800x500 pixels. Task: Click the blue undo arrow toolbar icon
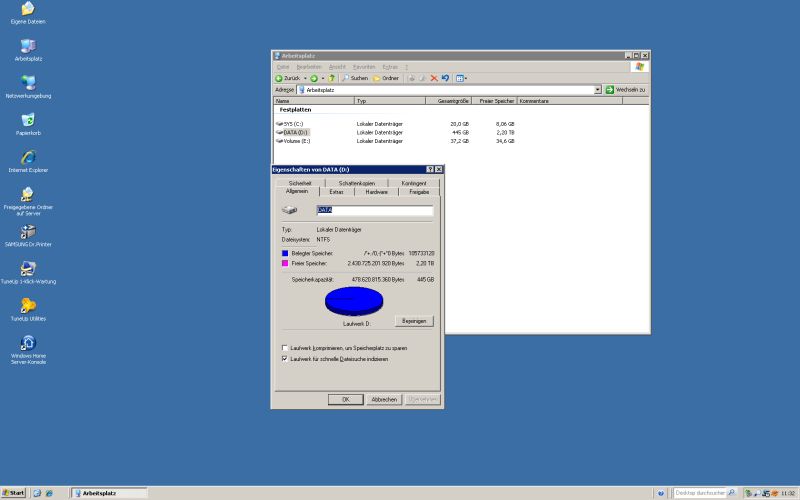tap(445, 78)
